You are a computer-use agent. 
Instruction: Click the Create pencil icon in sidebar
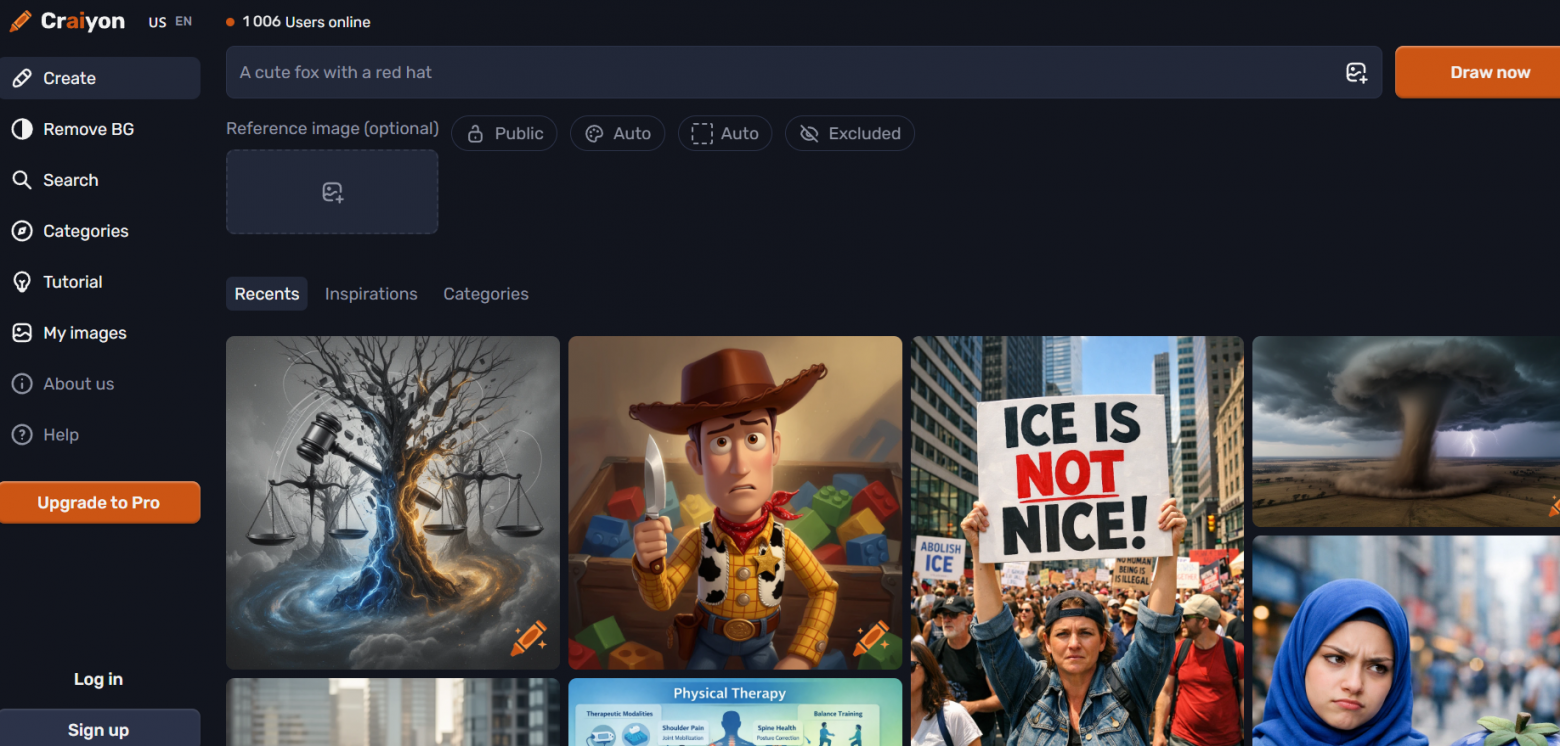[x=22, y=78]
